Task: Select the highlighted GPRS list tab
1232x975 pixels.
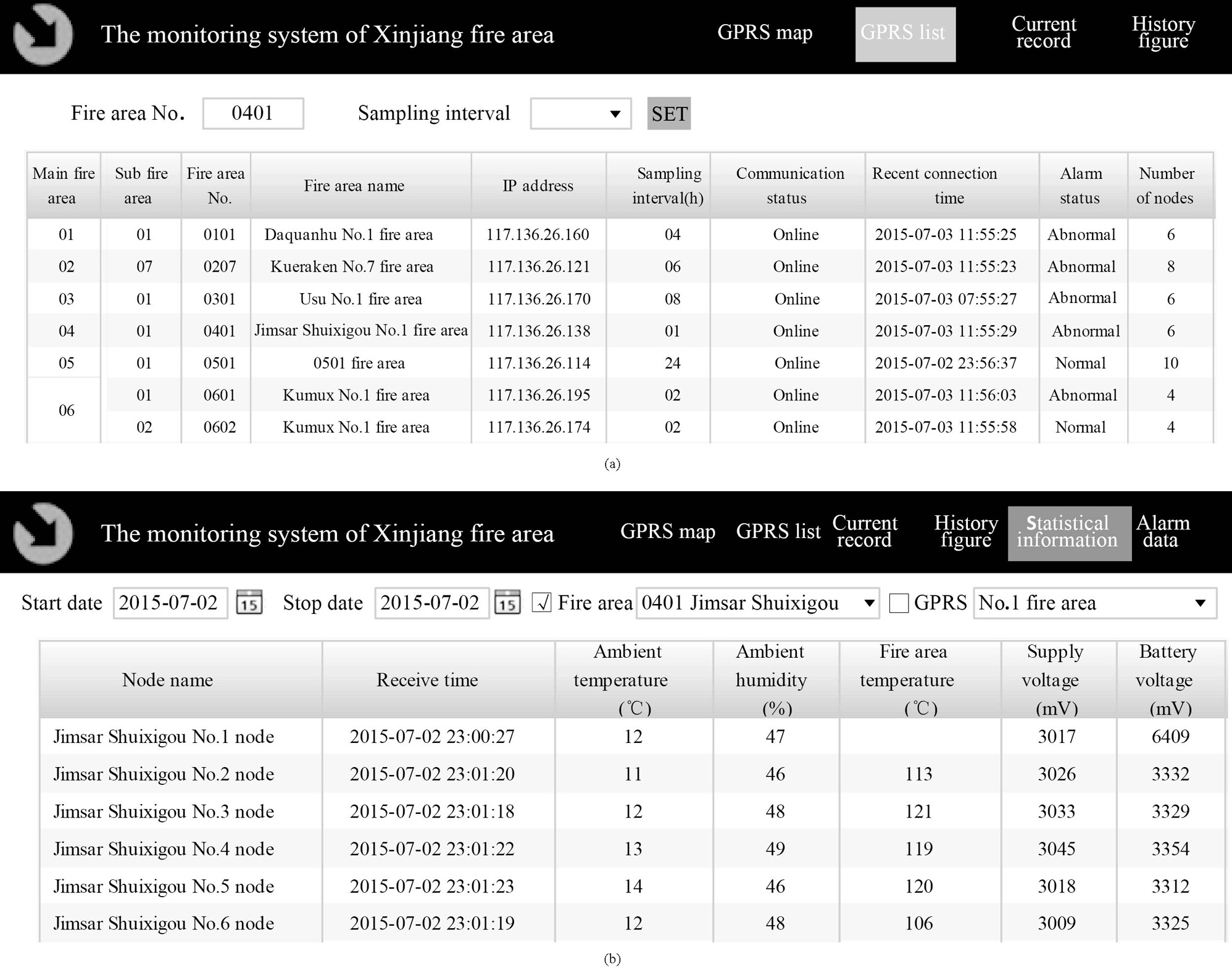Action: coord(905,34)
